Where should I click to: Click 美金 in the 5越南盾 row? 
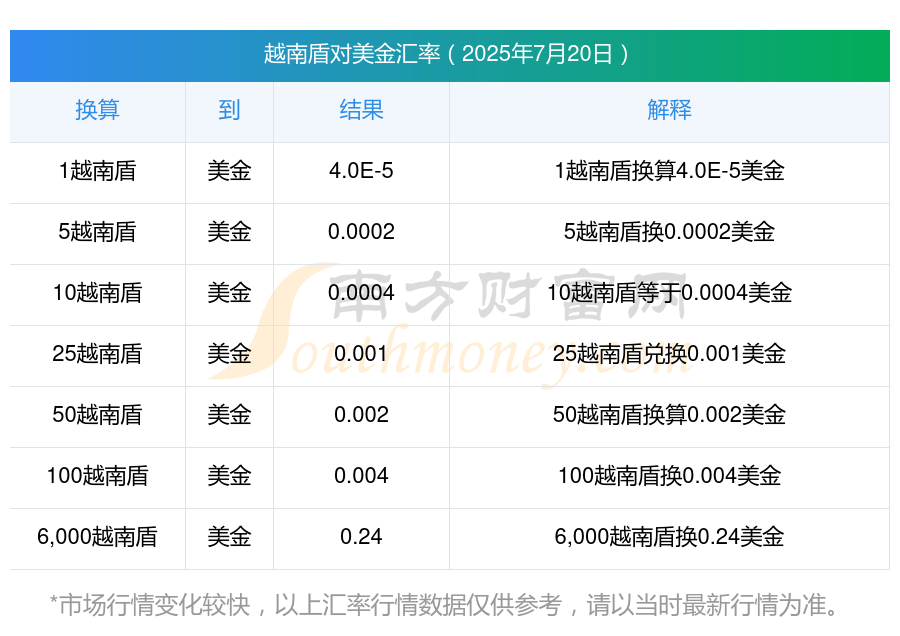(x=229, y=232)
